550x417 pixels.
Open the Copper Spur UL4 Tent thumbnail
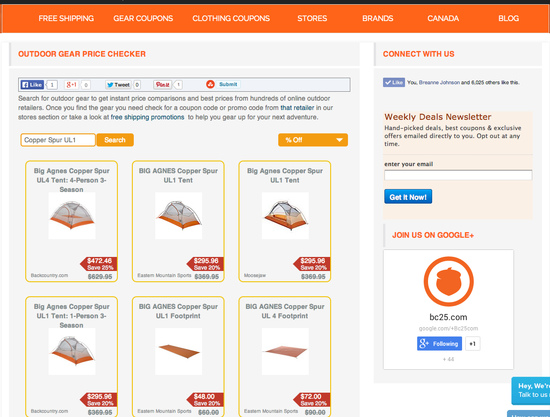point(72,216)
